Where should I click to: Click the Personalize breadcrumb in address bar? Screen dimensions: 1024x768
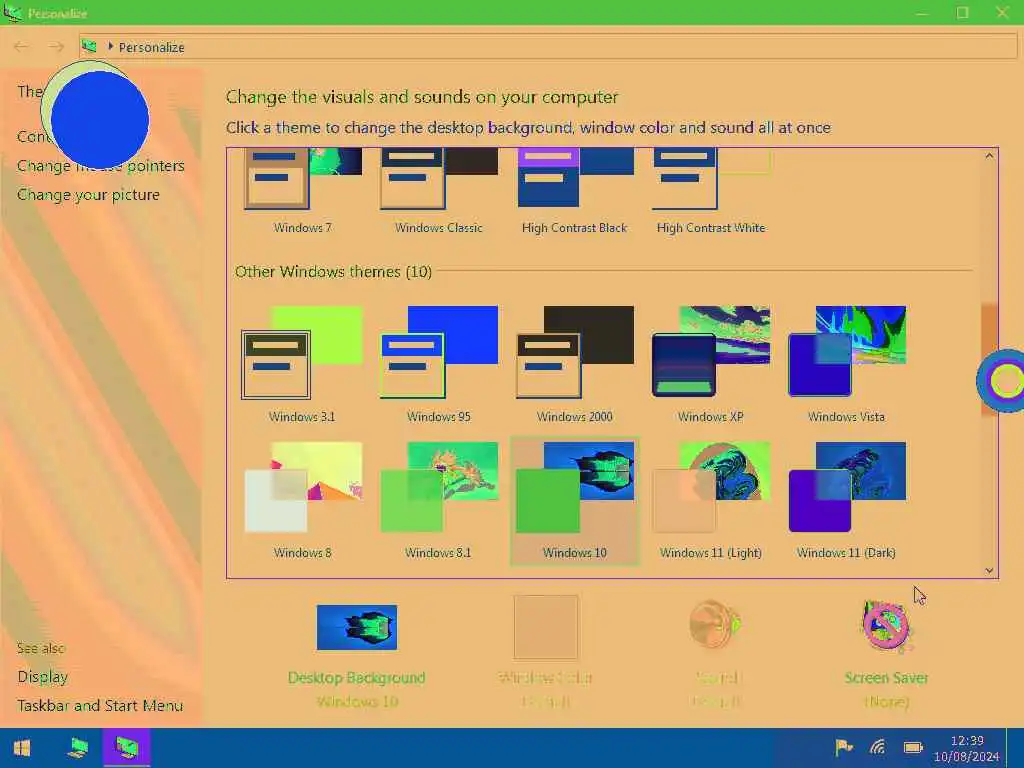point(152,47)
